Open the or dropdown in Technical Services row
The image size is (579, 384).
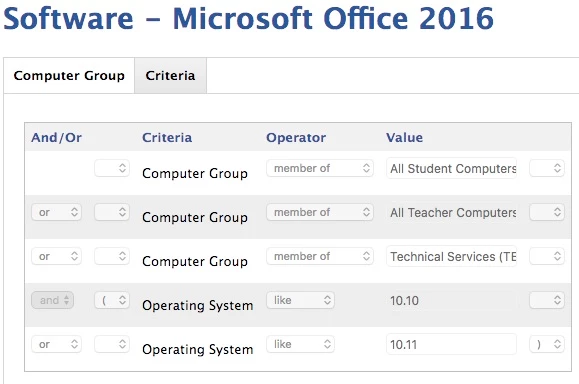pyautogui.click(x=56, y=256)
